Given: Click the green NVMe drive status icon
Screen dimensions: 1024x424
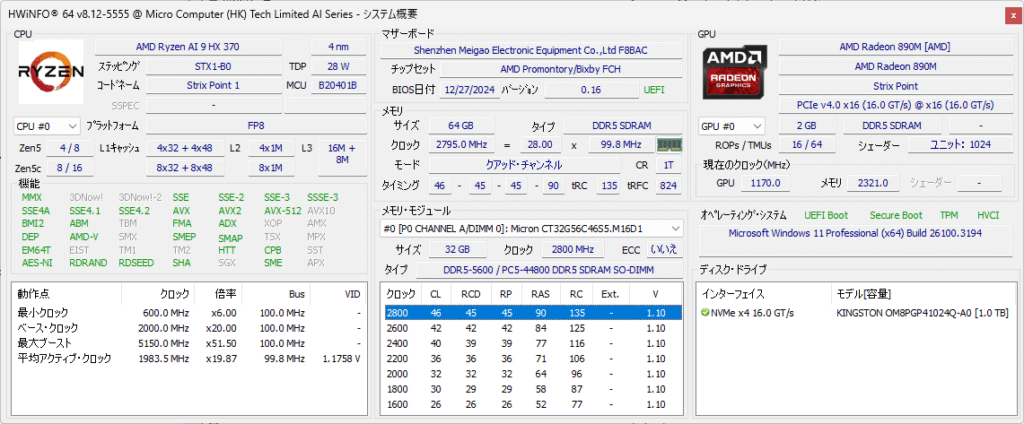Looking at the screenshot, I should point(705,313).
